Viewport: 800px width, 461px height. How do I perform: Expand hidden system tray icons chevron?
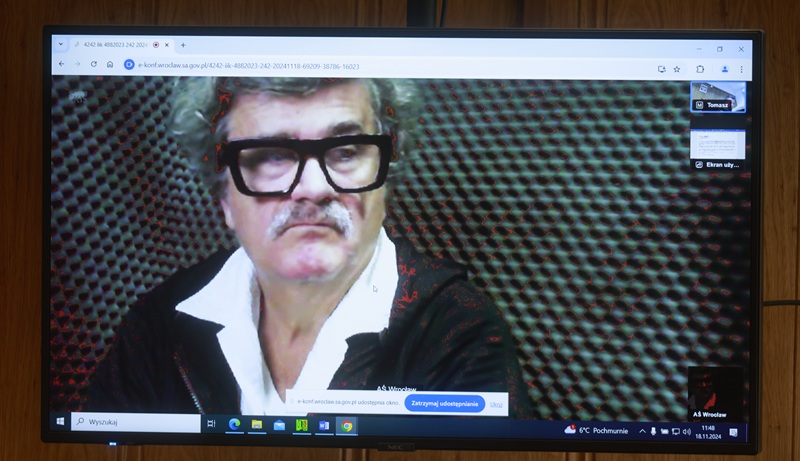641,431
